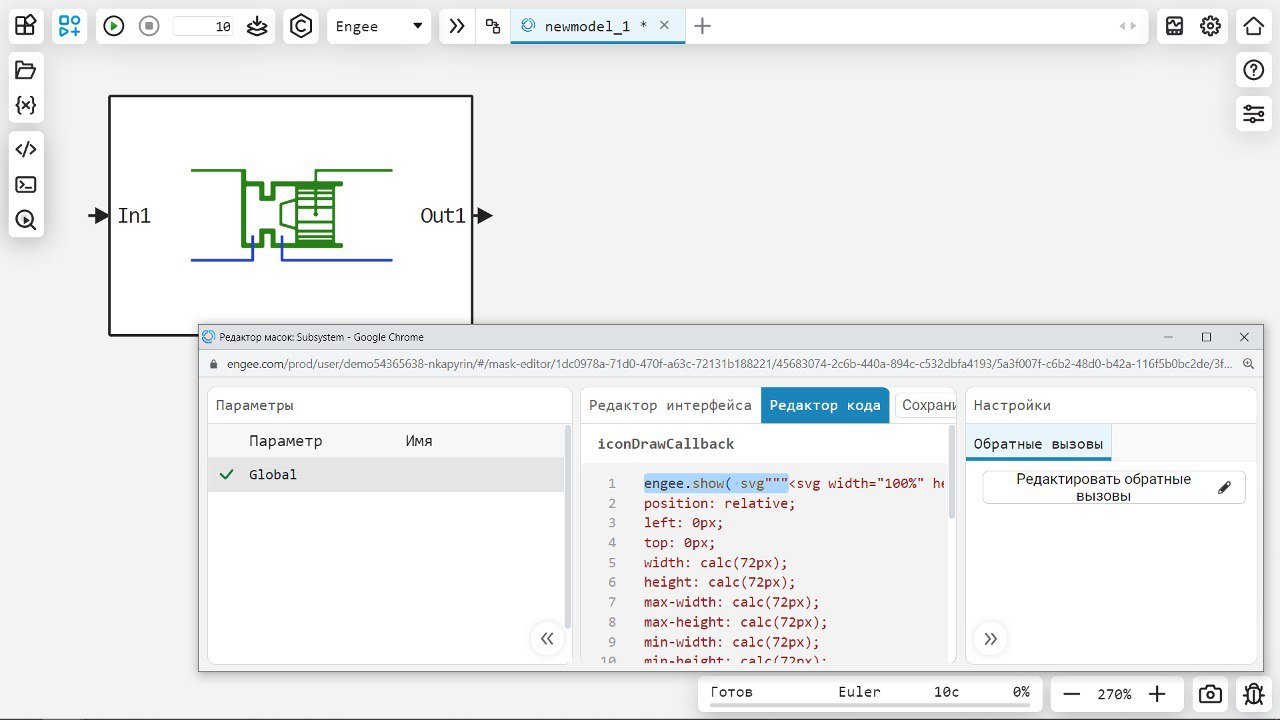This screenshot has height=720, width=1280.
Task: Minimize the mask editor window
Action: 1168,337
